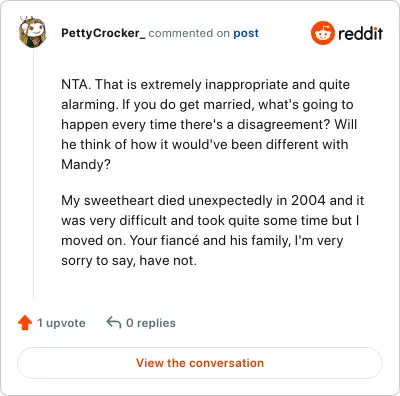Click the name "Mandy?" in the comment
This screenshot has width=400, height=396.
[86, 165]
